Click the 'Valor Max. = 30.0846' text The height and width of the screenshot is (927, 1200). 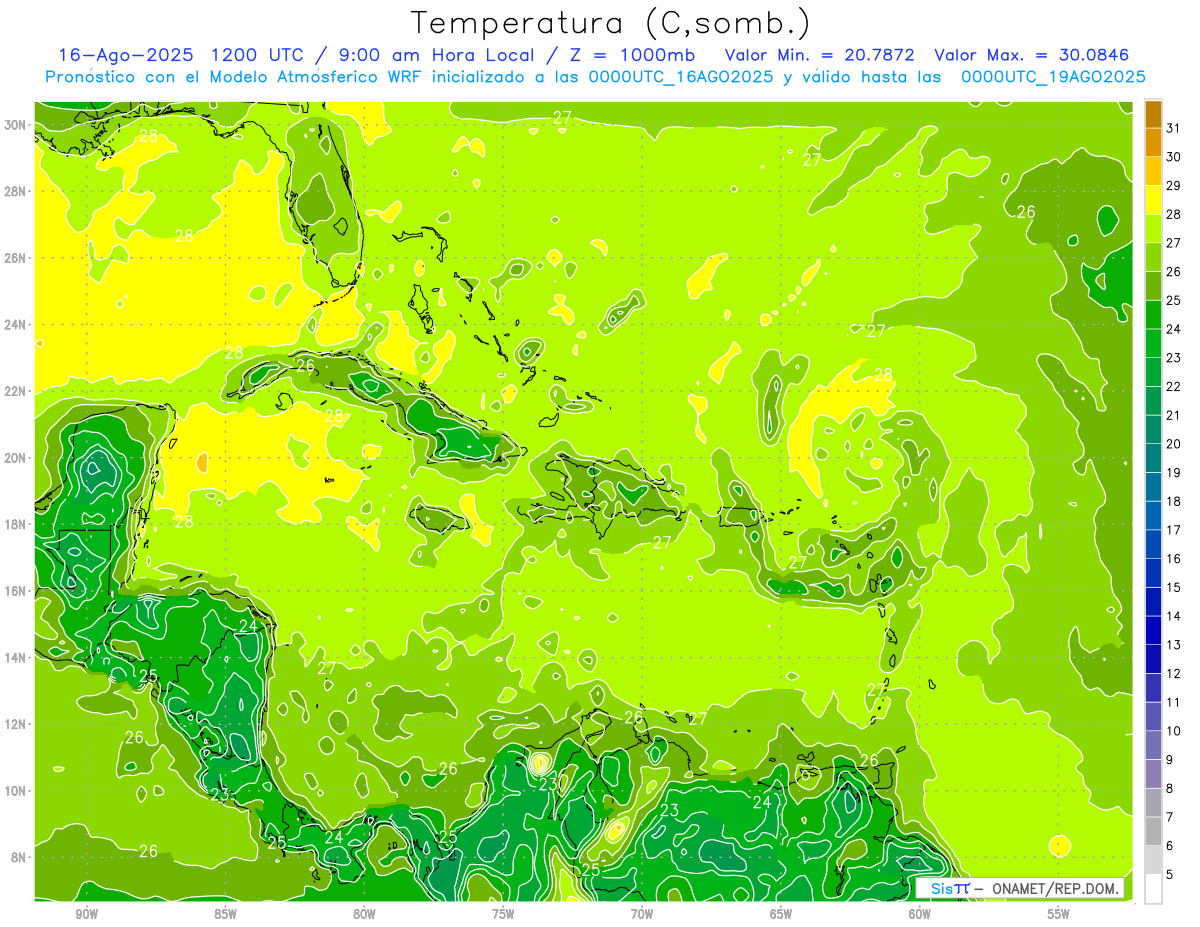[x=1032, y=55]
